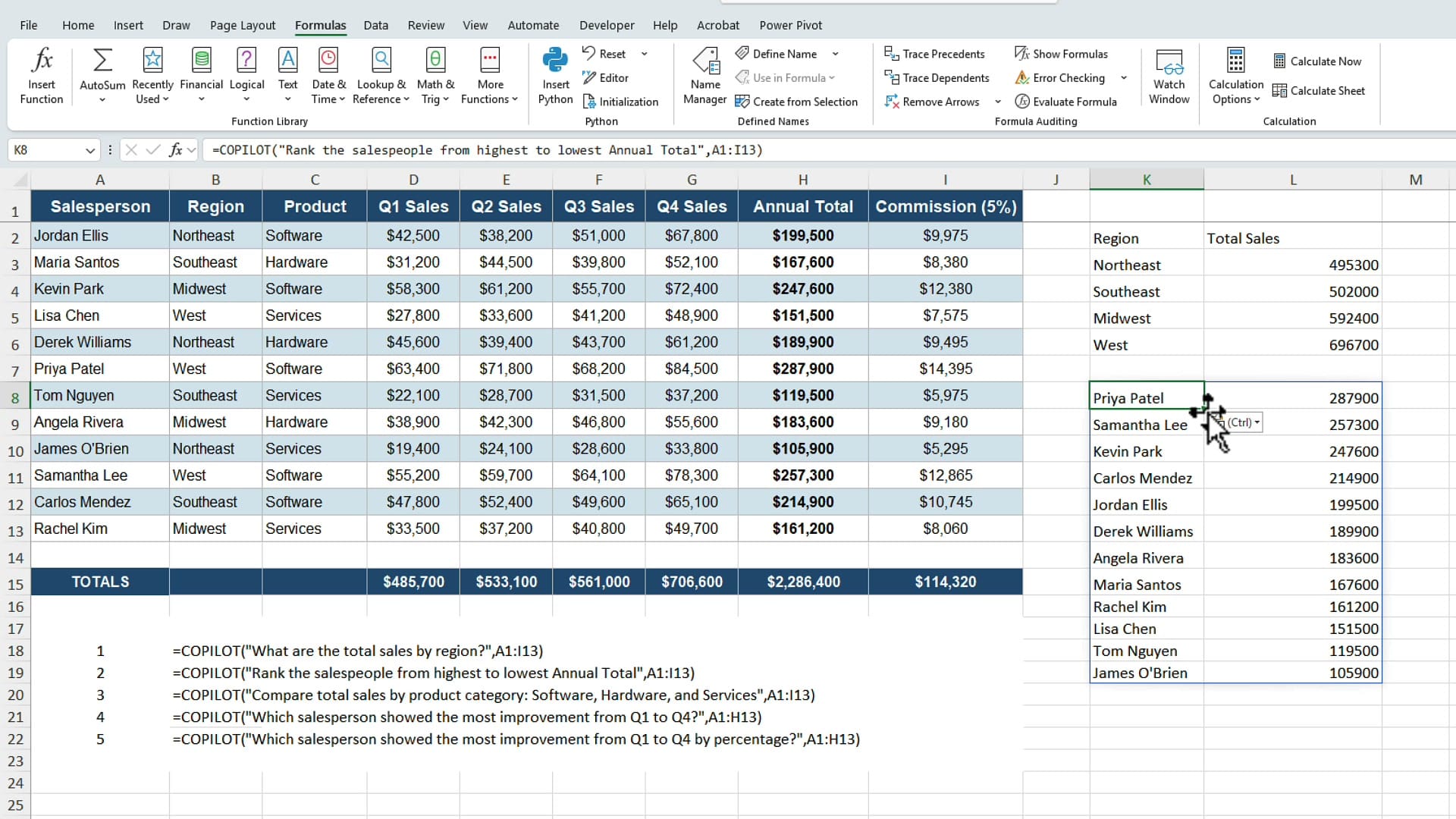Click Calculate Sheet
Image resolution: width=1456 pixels, height=819 pixels.
[1319, 91]
